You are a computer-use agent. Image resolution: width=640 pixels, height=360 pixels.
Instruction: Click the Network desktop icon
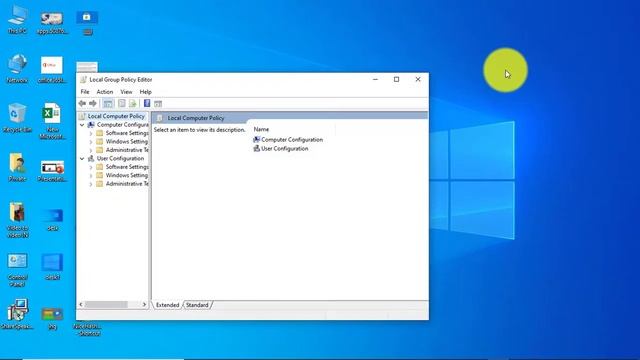(17, 69)
